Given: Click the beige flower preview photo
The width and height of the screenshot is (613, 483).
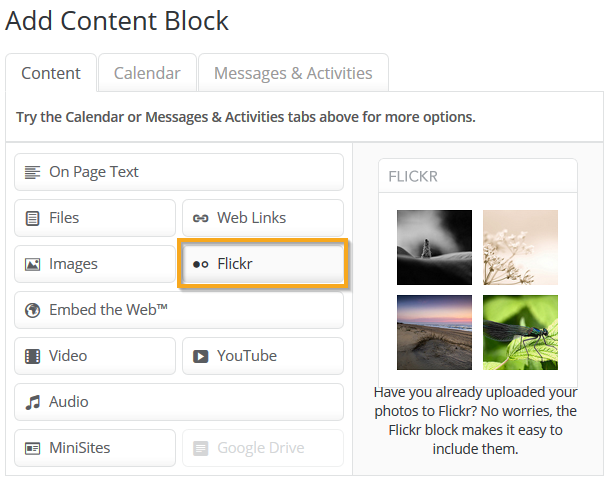Looking at the screenshot, I should (520, 247).
